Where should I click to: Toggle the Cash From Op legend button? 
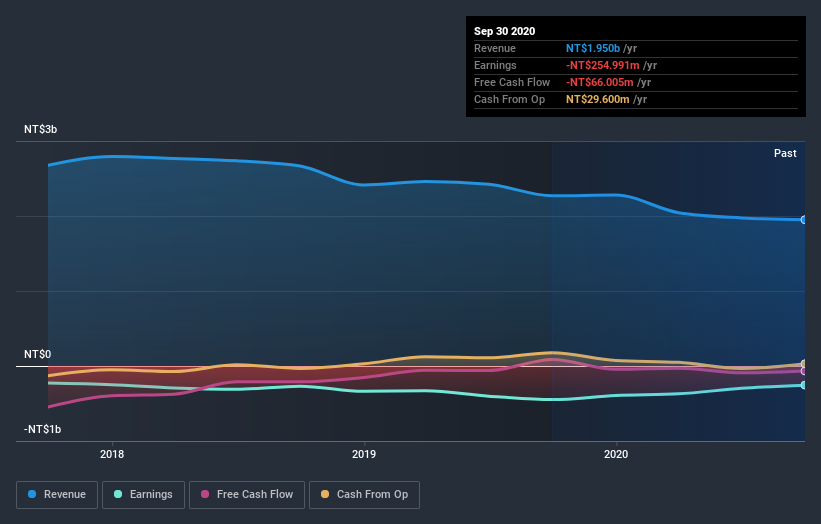coord(364,495)
